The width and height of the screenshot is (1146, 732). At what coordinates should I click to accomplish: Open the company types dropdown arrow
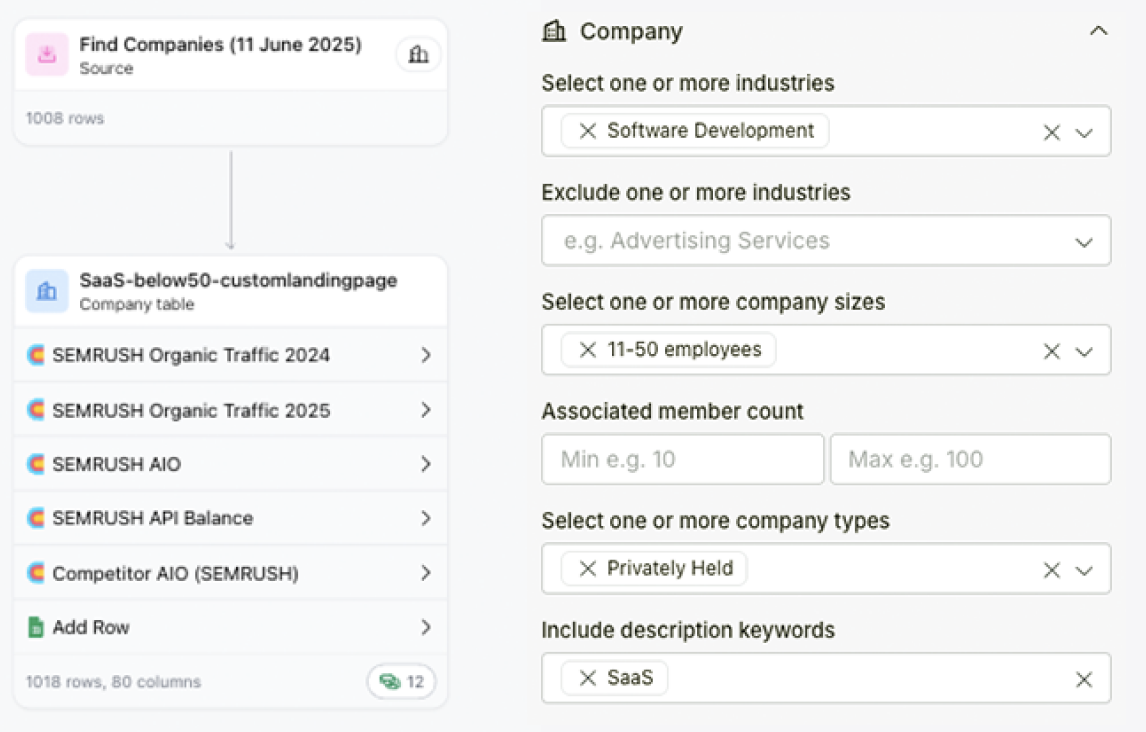pos(1085,571)
